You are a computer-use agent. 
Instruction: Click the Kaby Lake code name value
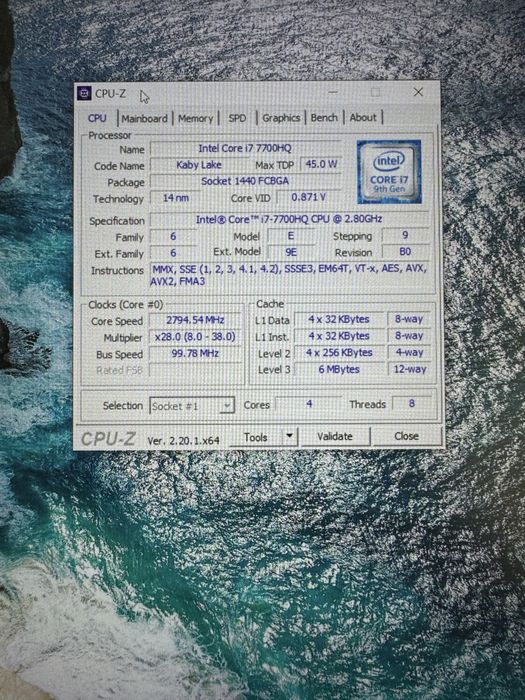[x=199, y=165]
